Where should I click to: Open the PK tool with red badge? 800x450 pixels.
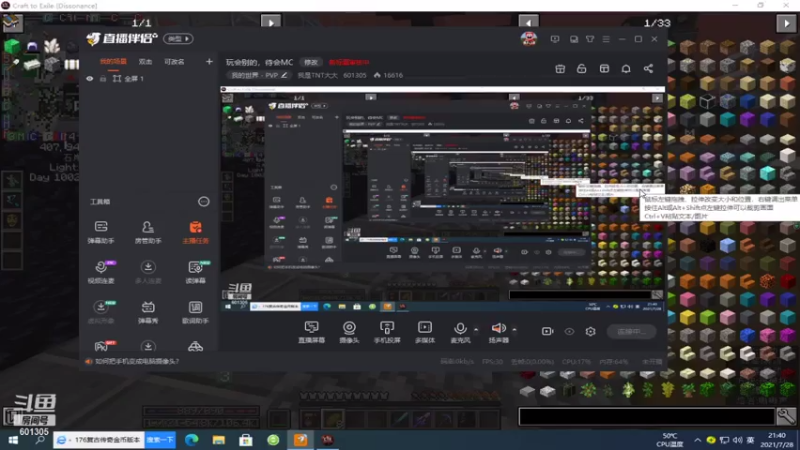coord(102,345)
